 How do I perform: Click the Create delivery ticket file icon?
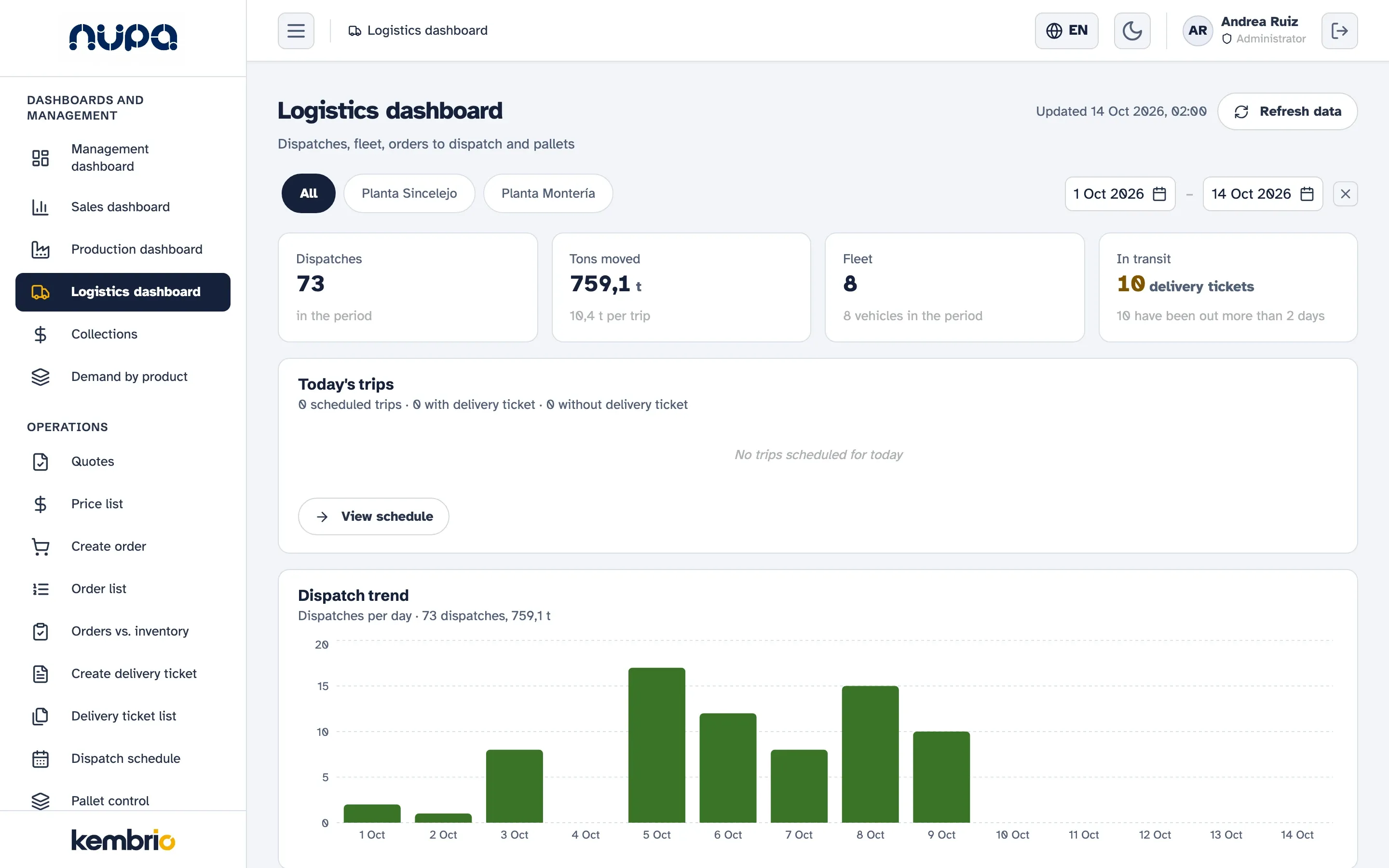pos(40,674)
